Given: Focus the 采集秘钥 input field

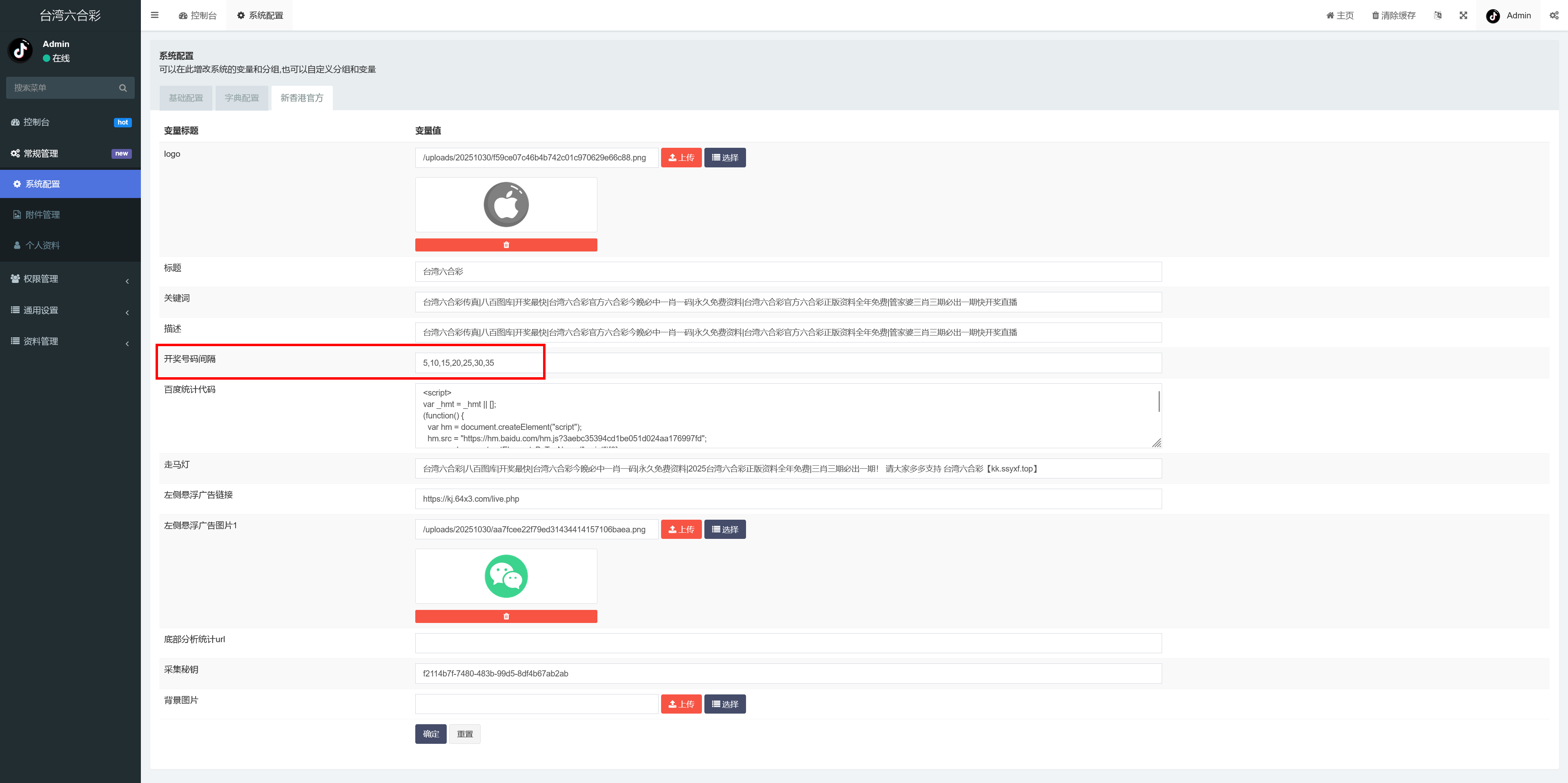Looking at the screenshot, I should click(x=788, y=674).
